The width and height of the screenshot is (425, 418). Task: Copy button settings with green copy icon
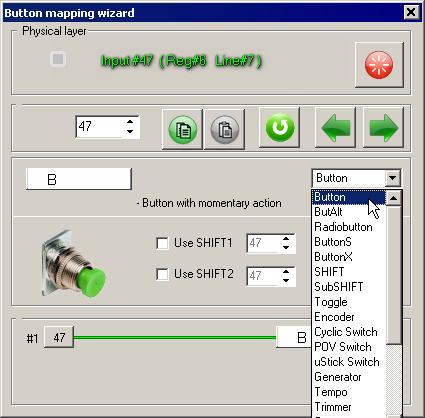point(182,129)
